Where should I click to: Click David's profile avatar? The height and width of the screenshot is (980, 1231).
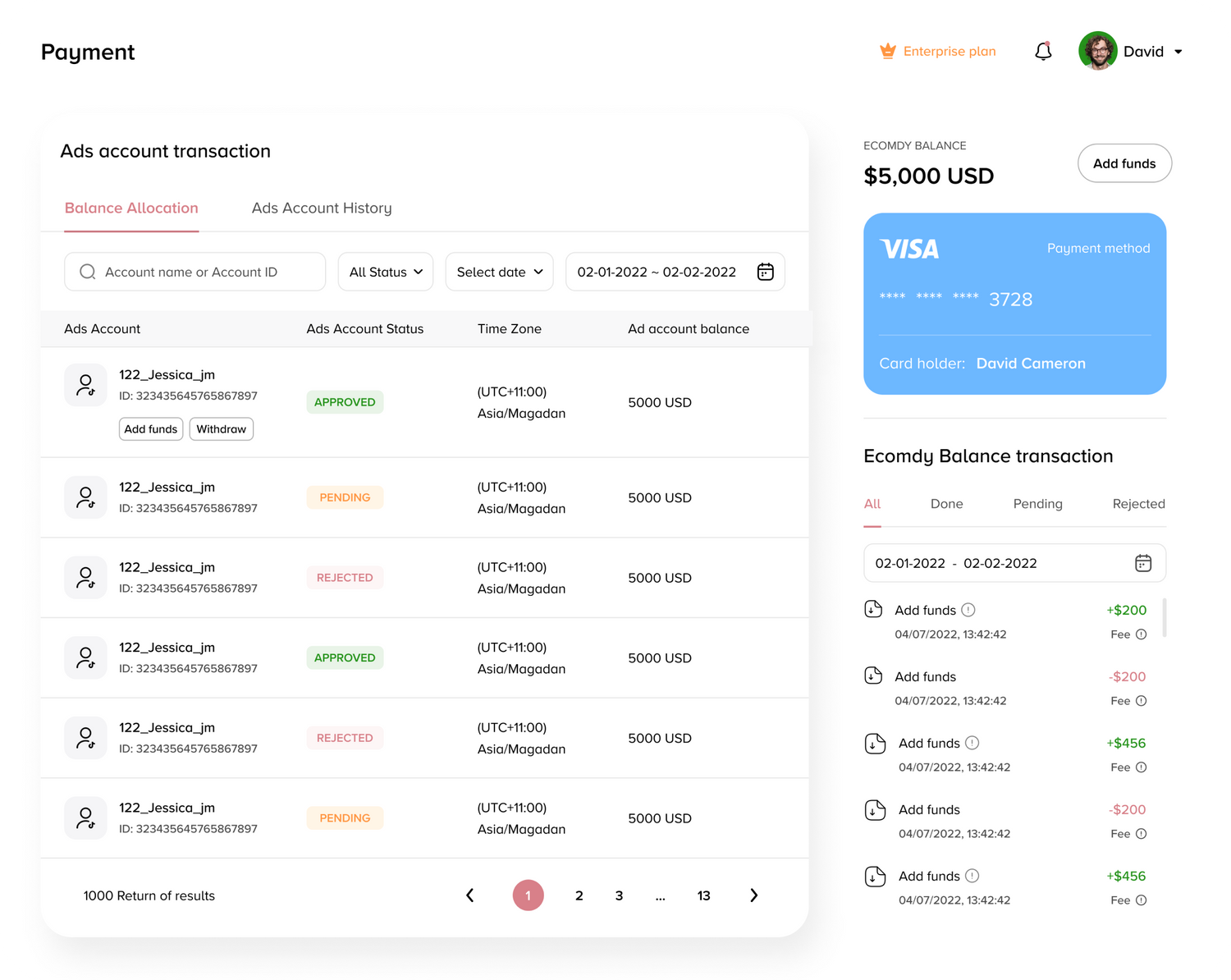pyautogui.click(x=1097, y=52)
